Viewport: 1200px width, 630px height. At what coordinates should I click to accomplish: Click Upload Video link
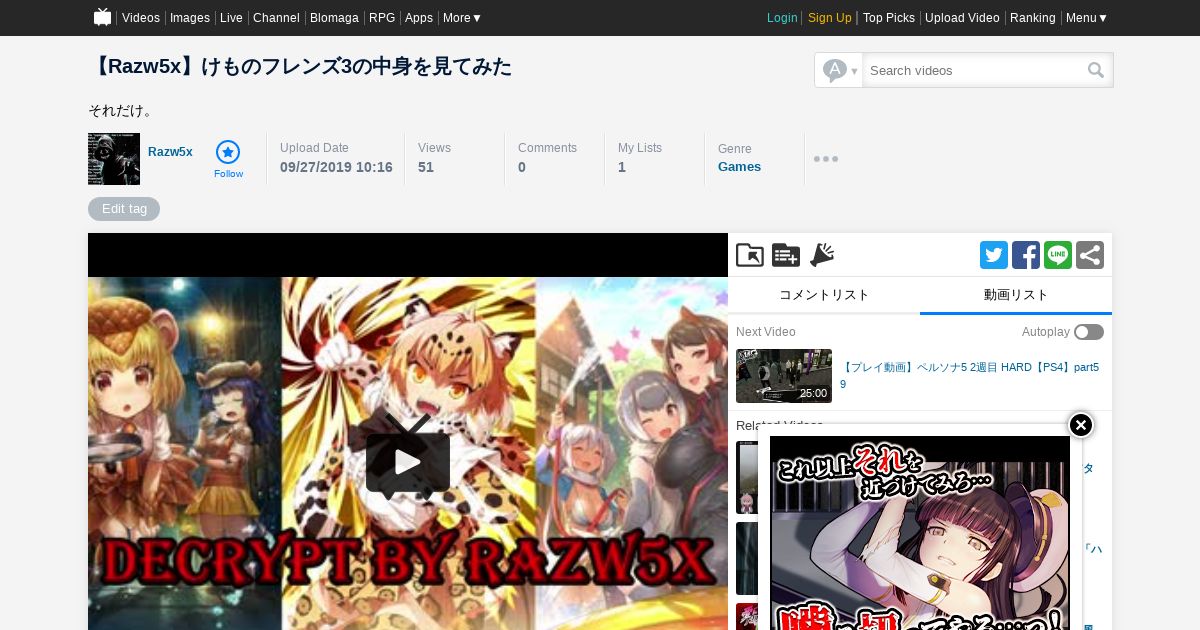(x=962, y=18)
